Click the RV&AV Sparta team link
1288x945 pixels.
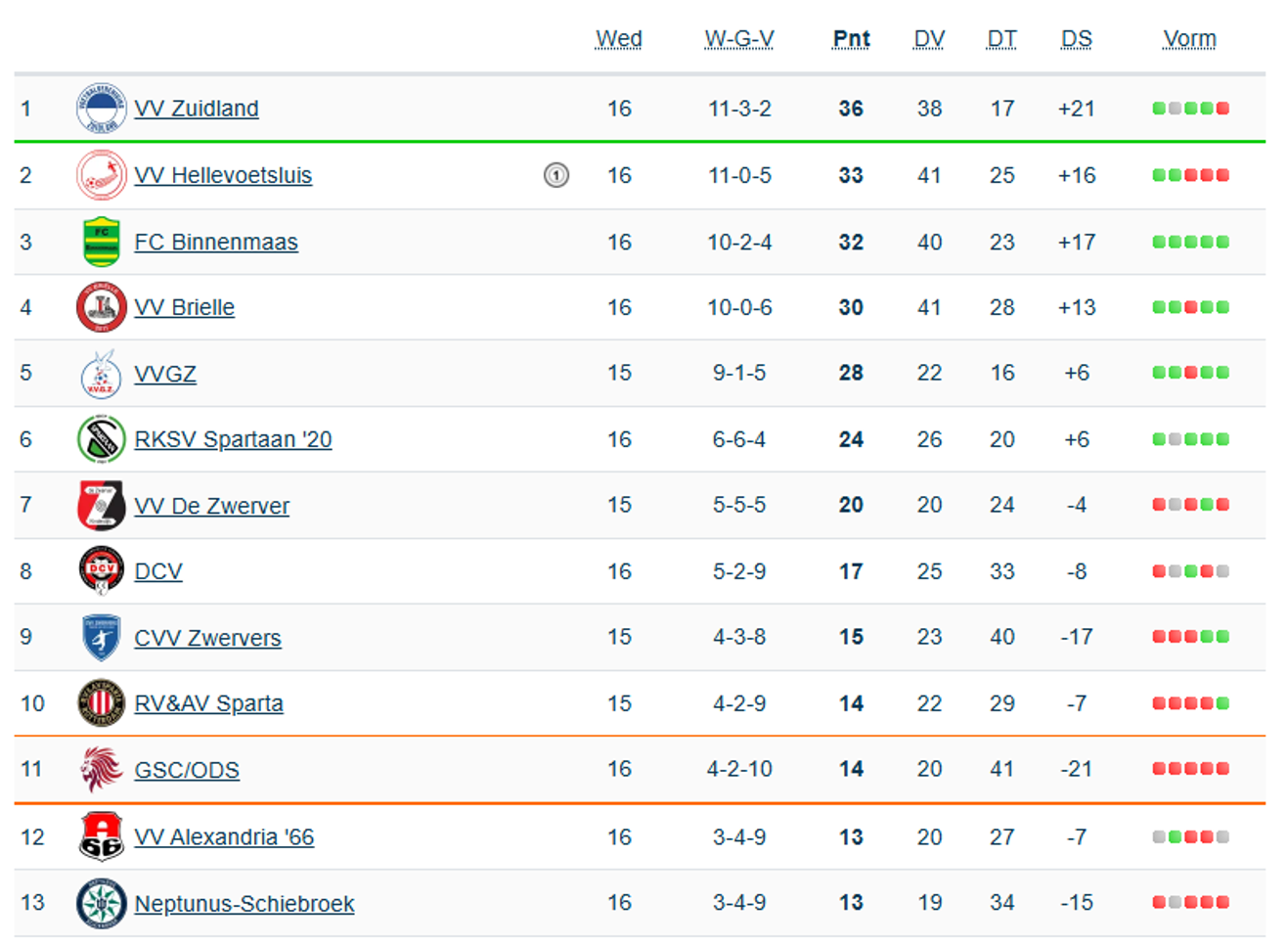coord(208,703)
